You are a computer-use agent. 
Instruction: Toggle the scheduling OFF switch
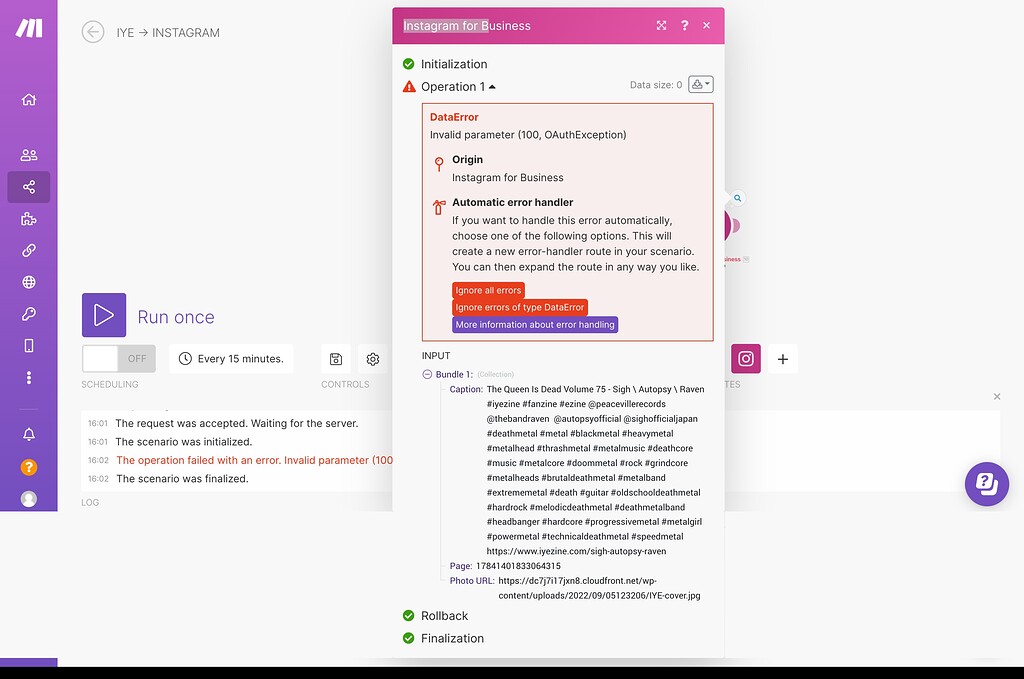click(x=119, y=358)
